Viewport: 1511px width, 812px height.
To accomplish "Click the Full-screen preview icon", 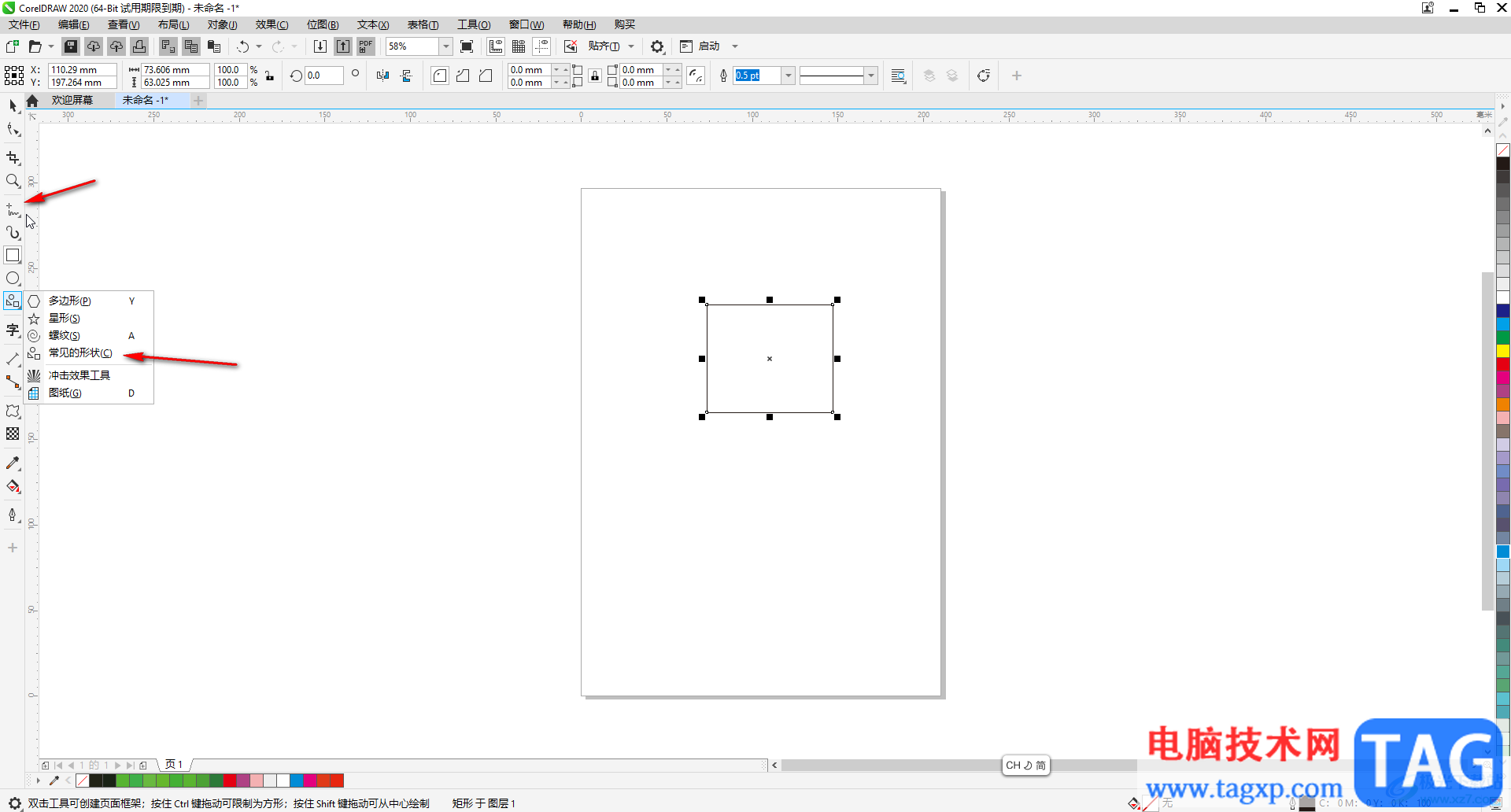I will tap(467, 46).
